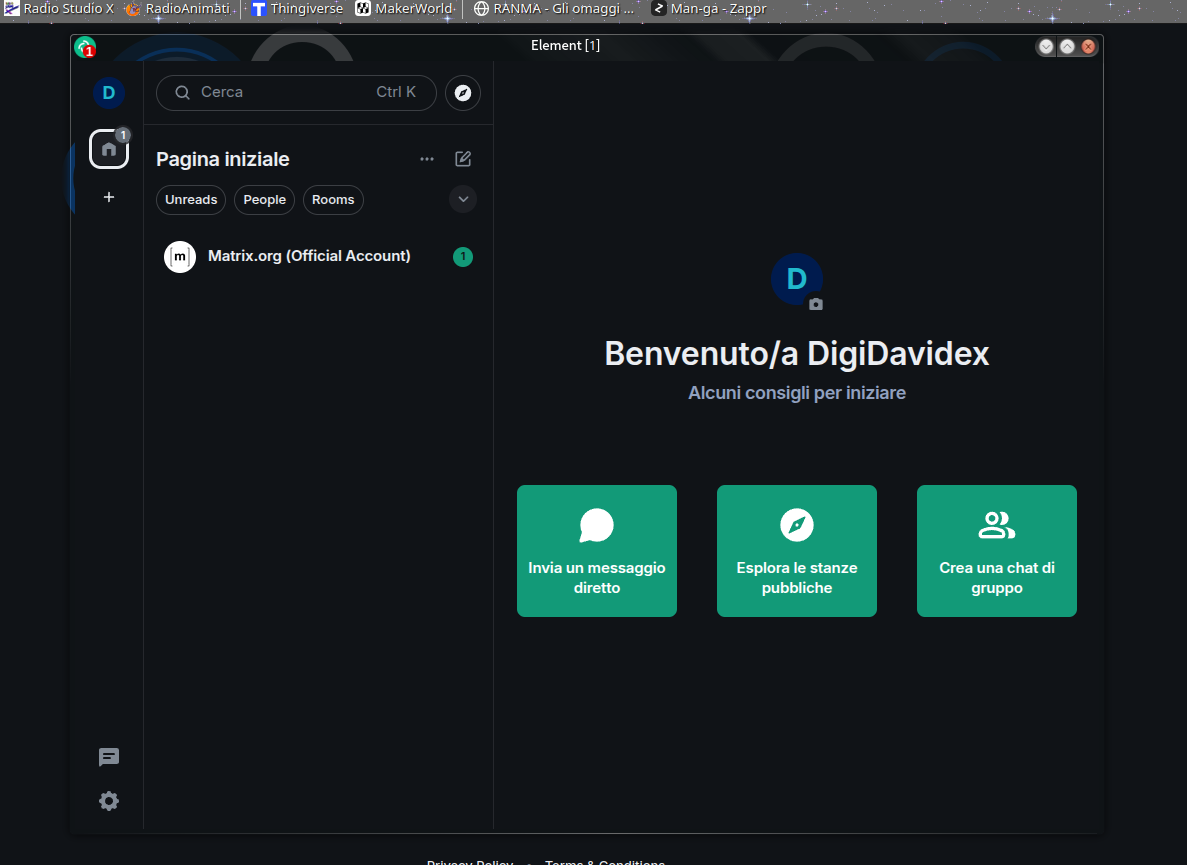
Task: Open the explore rooms compass icon
Action: [463, 92]
